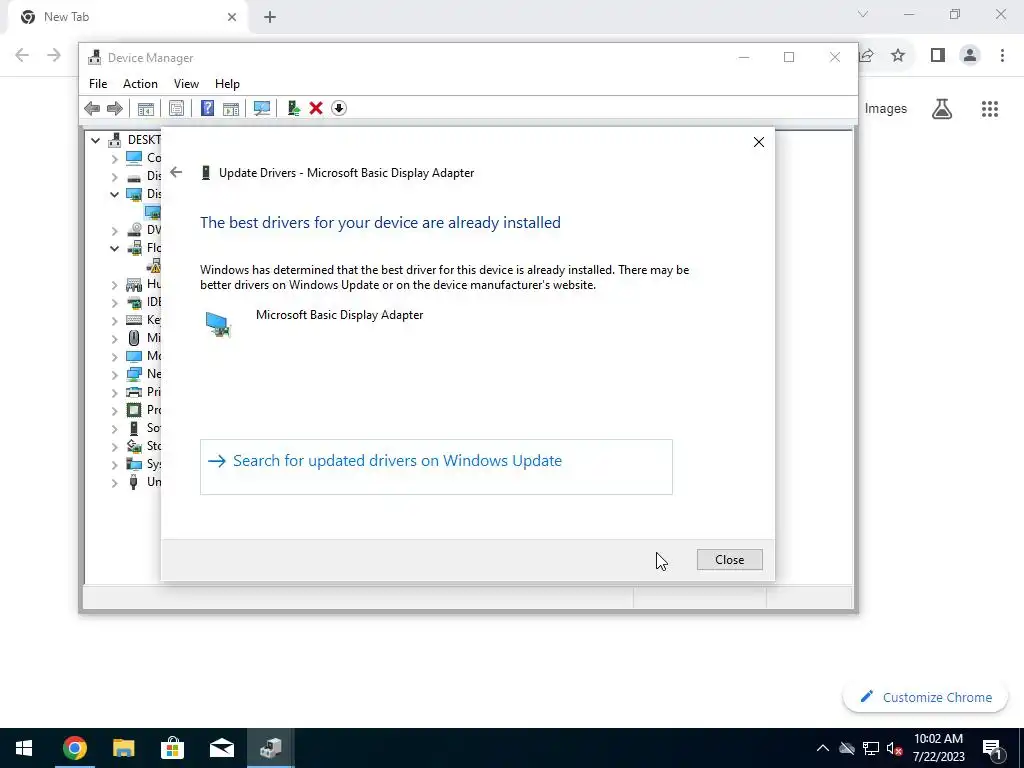Open Chrome's three-dot menu
The height and width of the screenshot is (768, 1024).
pyautogui.click(x=1002, y=56)
